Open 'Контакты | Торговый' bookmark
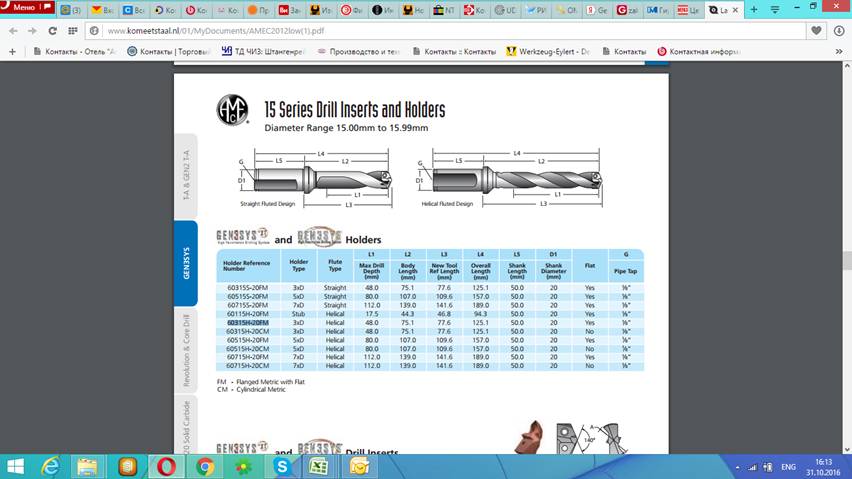Image resolution: width=852 pixels, height=479 pixels. pos(168,52)
